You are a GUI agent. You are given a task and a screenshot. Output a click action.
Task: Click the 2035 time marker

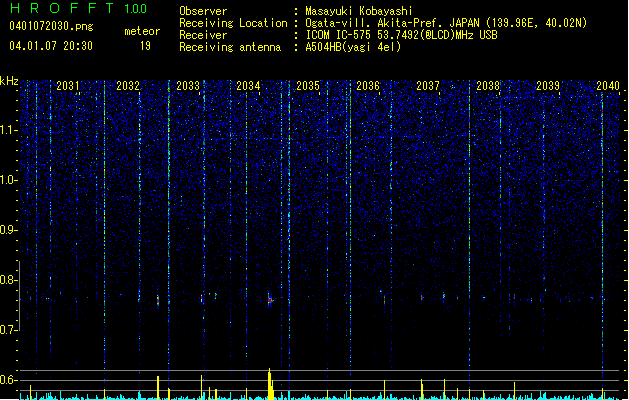308,86
